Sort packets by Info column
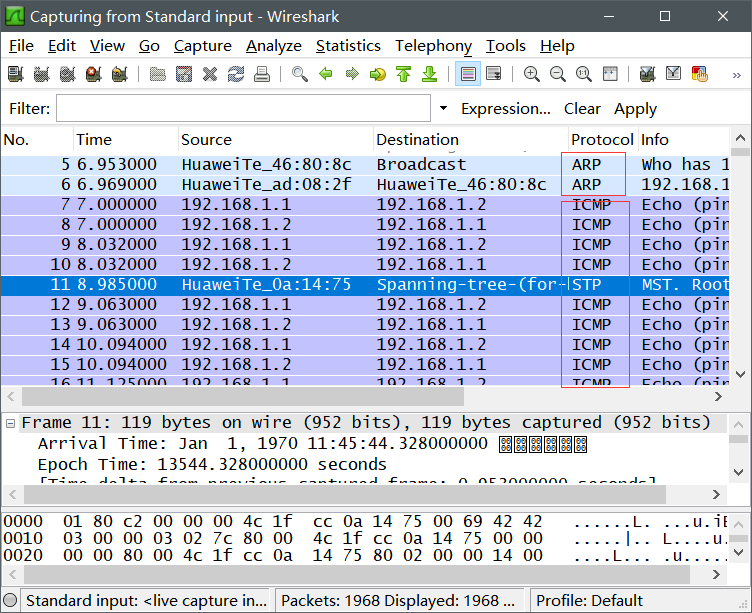This screenshot has height=613, width=752. (683, 140)
